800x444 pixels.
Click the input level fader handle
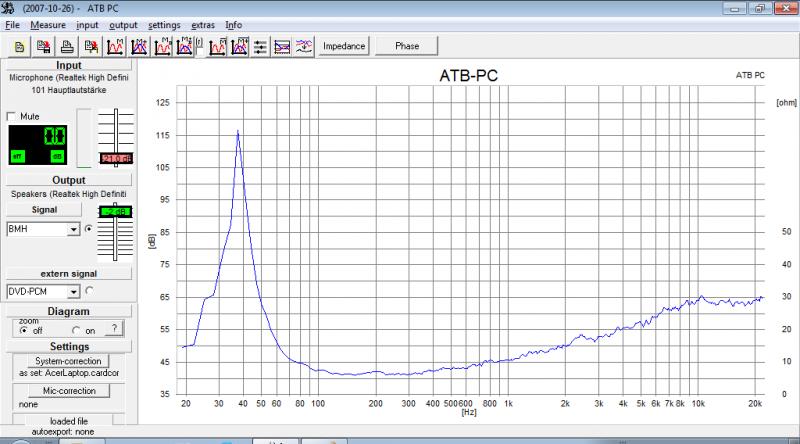[x=116, y=158]
